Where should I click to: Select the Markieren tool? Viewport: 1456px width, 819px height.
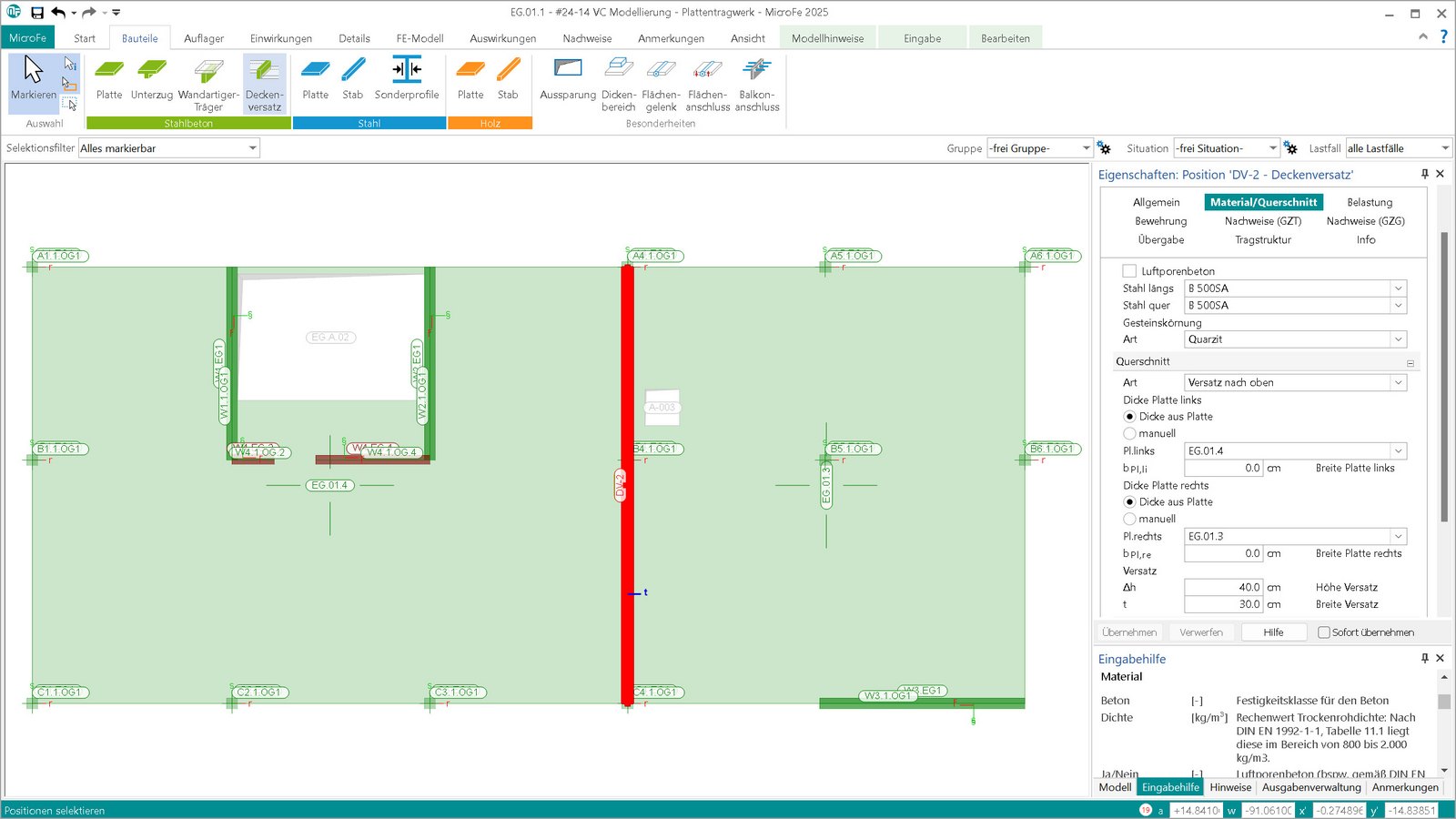[x=32, y=82]
